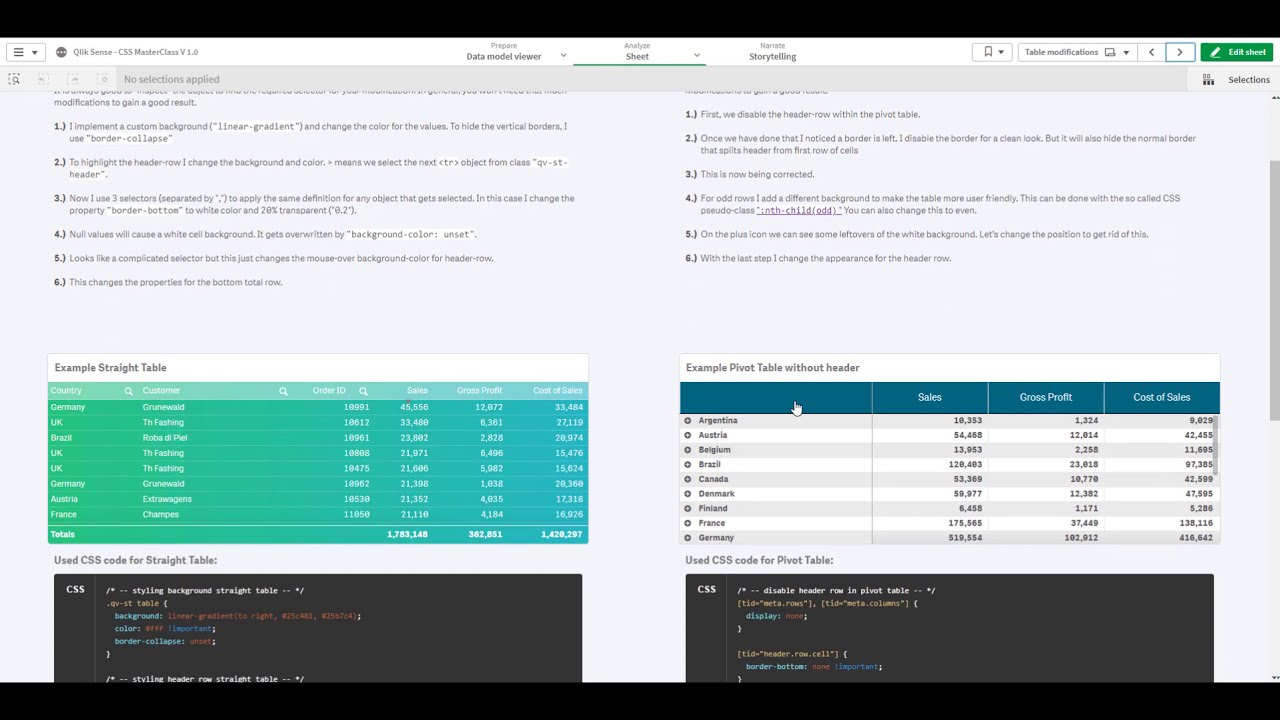This screenshot has width=1280, height=720.
Task: Search the Country column
Action: pos(128,391)
